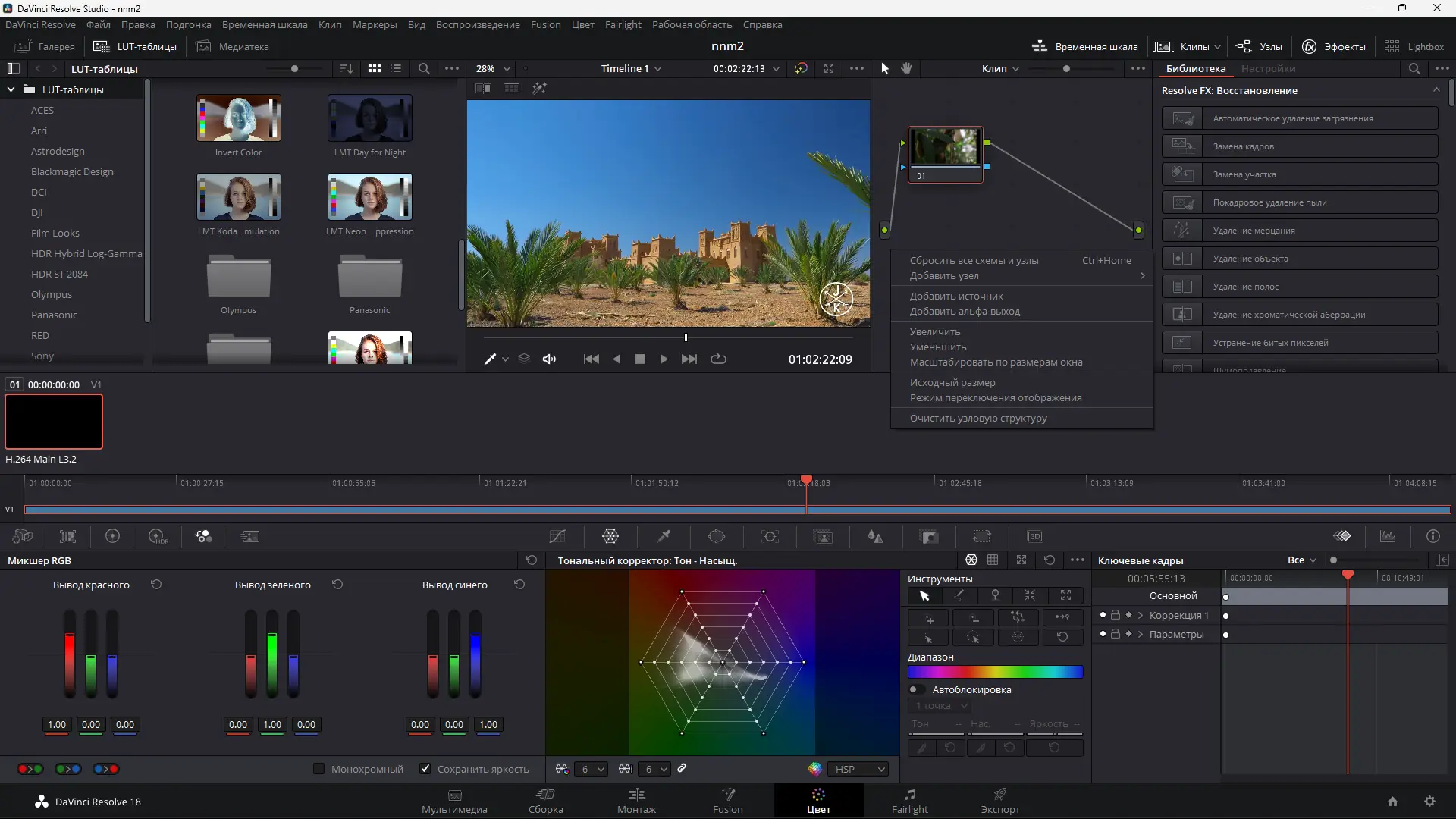The image size is (1456, 819).
Task: Open the Curves palette icon
Action: pyautogui.click(x=557, y=537)
